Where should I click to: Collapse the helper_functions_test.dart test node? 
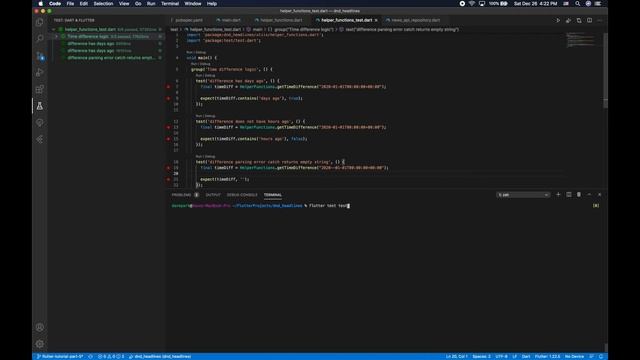(x=53, y=29)
